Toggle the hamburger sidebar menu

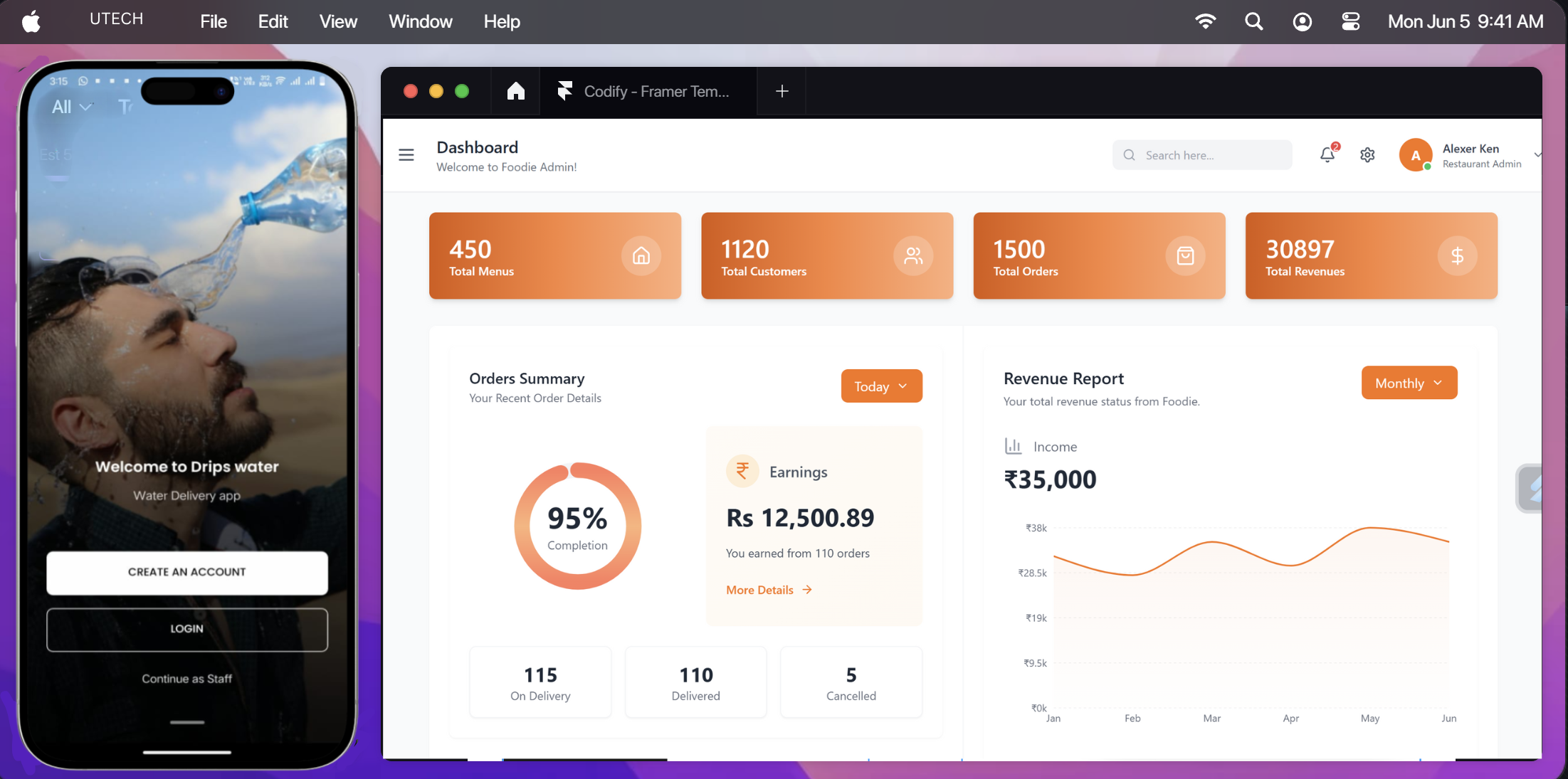[406, 154]
